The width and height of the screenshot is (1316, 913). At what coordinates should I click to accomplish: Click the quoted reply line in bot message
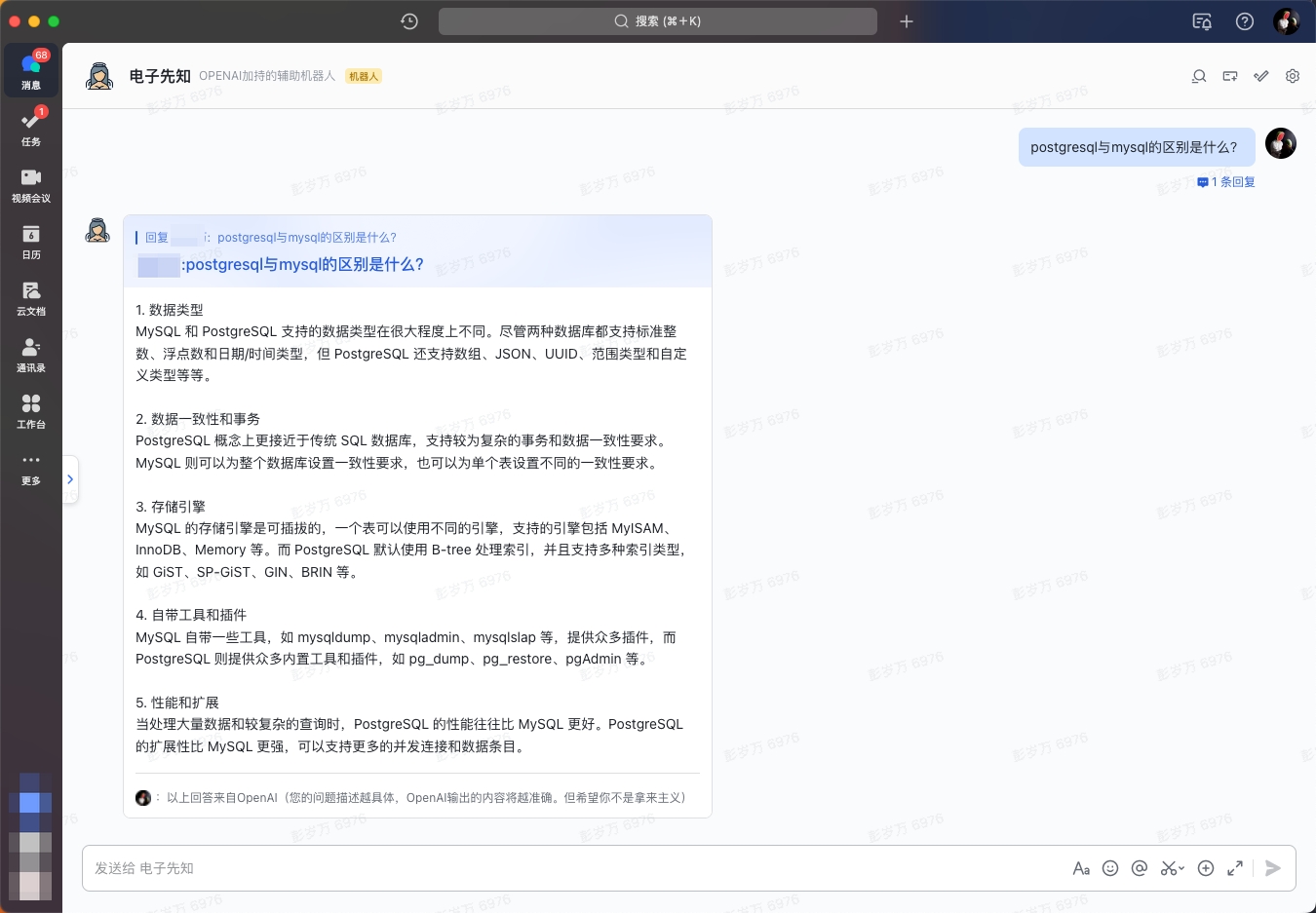(271, 238)
